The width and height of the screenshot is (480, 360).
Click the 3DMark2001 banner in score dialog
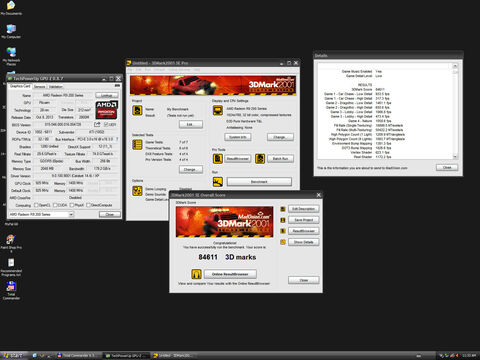click(x=224, y=222)
